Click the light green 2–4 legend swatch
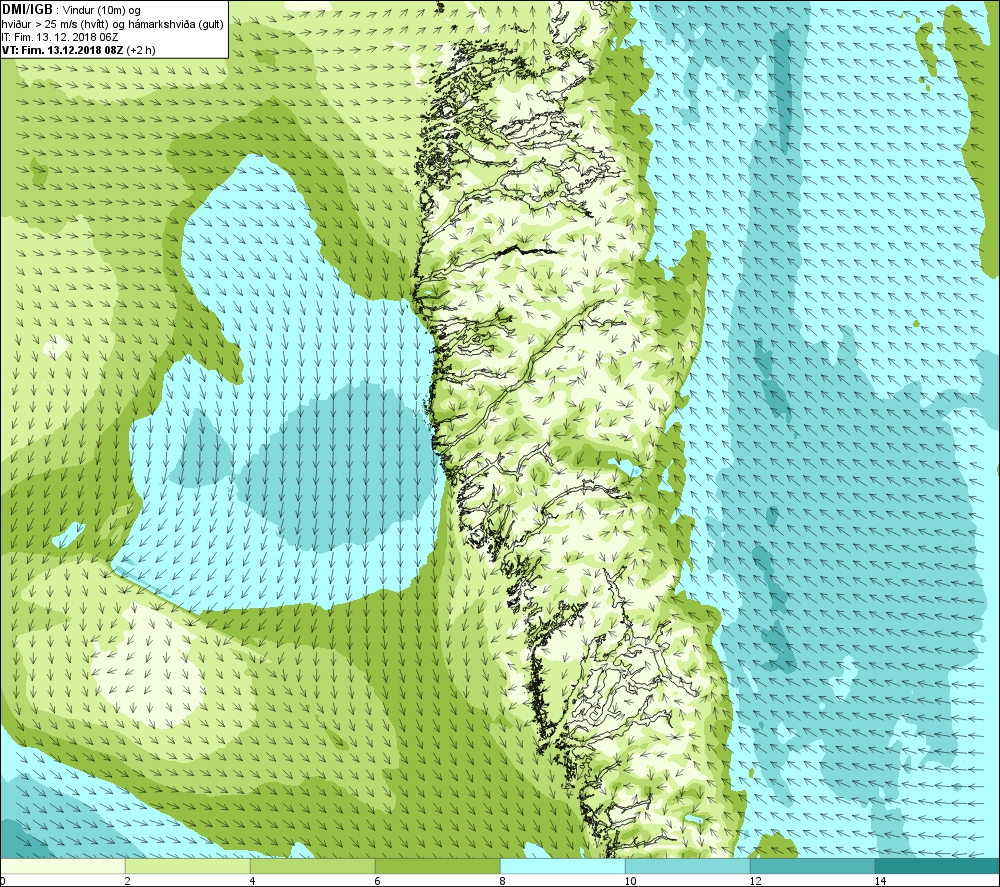Viewport: 1000px width, 887px height. [x=188, y=866]
